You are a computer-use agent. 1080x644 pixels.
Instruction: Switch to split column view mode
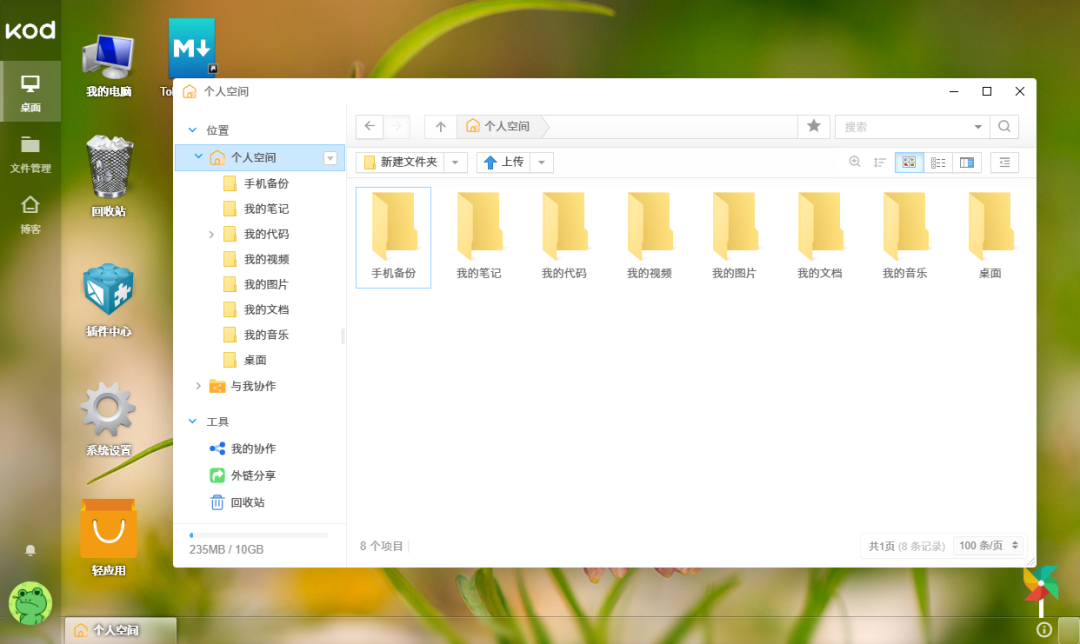tap(966, 162)
